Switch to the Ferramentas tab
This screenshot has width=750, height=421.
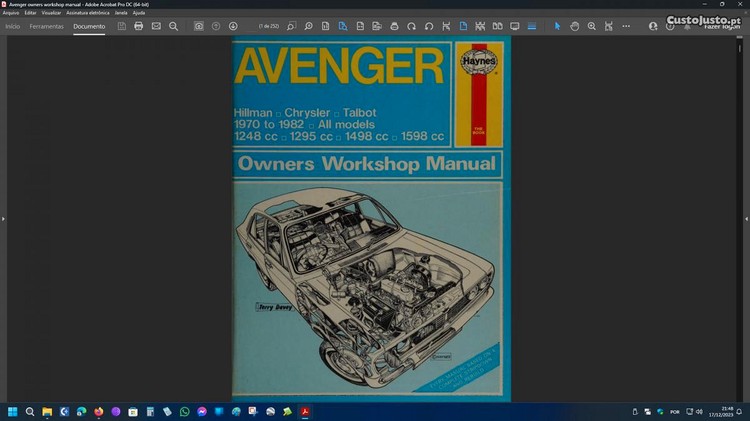(x=46, y=26)
